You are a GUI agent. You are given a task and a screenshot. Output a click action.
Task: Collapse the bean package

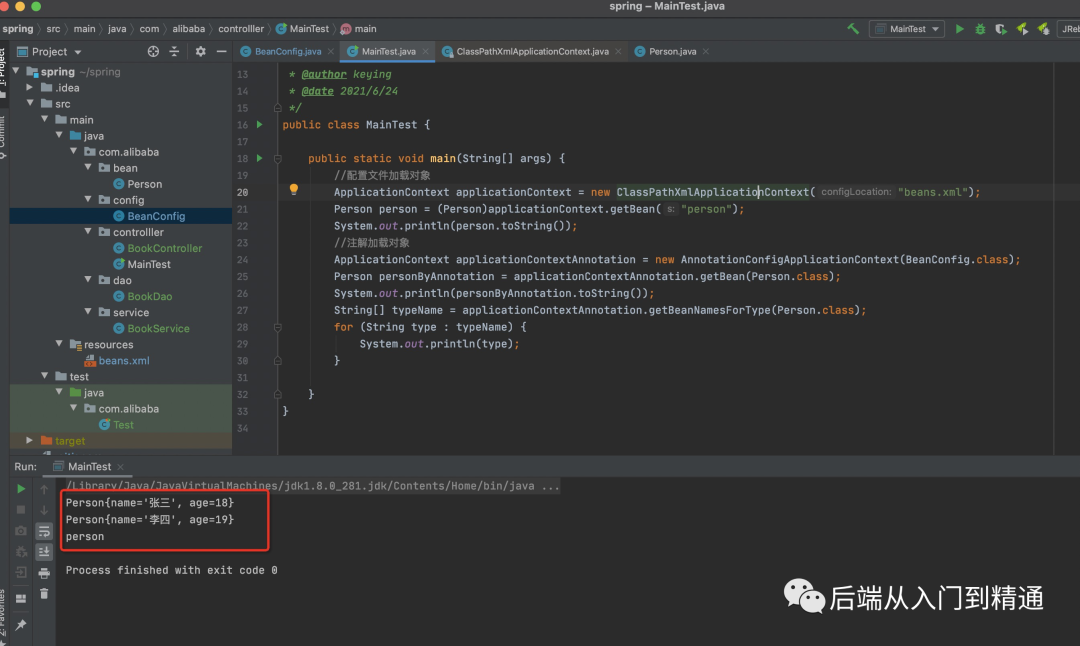click(x=88, y=167)
